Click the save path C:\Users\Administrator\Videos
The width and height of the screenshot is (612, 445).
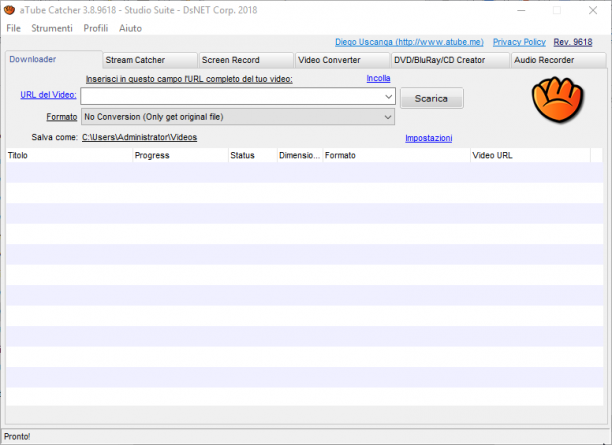139,137
